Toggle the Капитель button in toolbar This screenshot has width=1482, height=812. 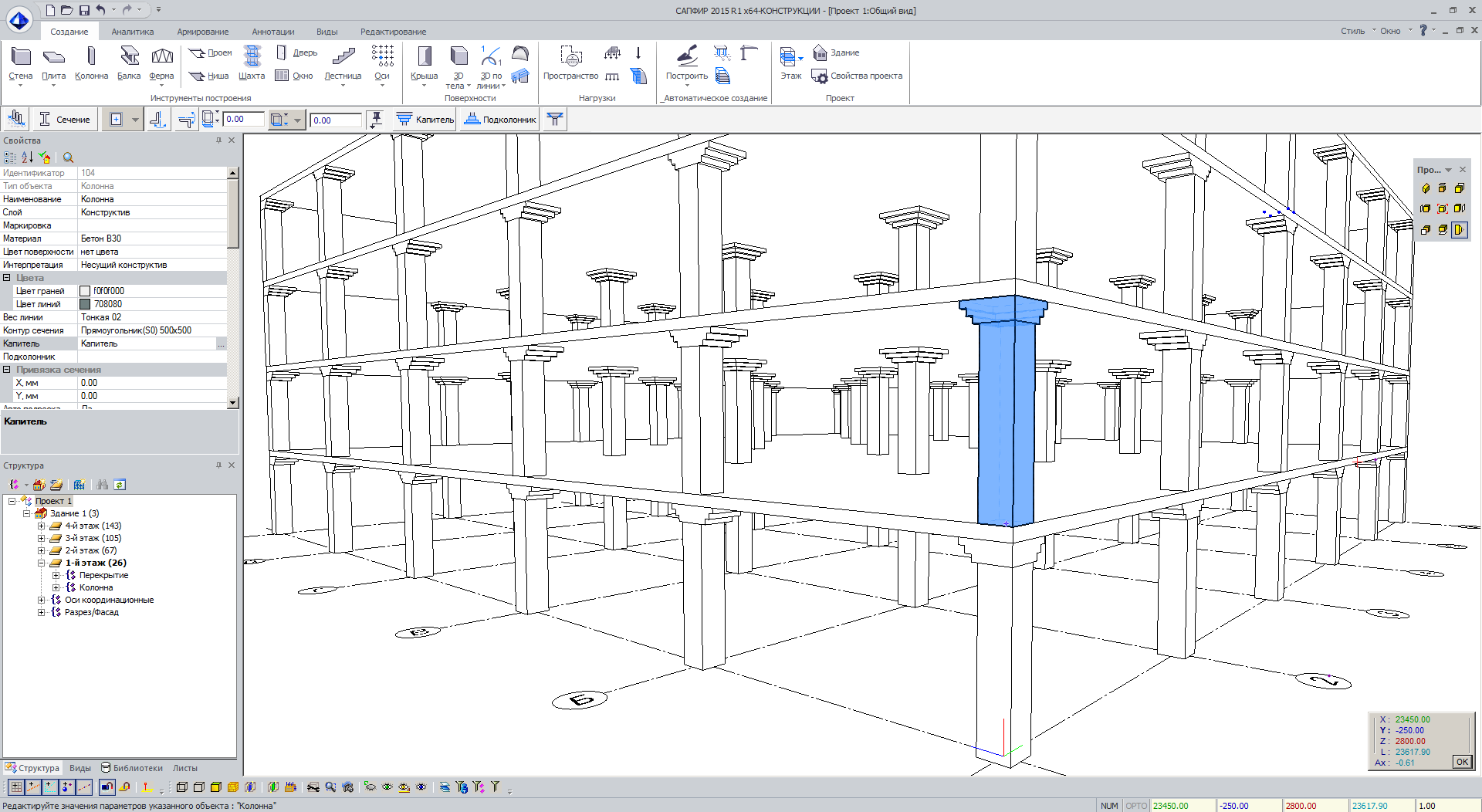pos(425,120)
